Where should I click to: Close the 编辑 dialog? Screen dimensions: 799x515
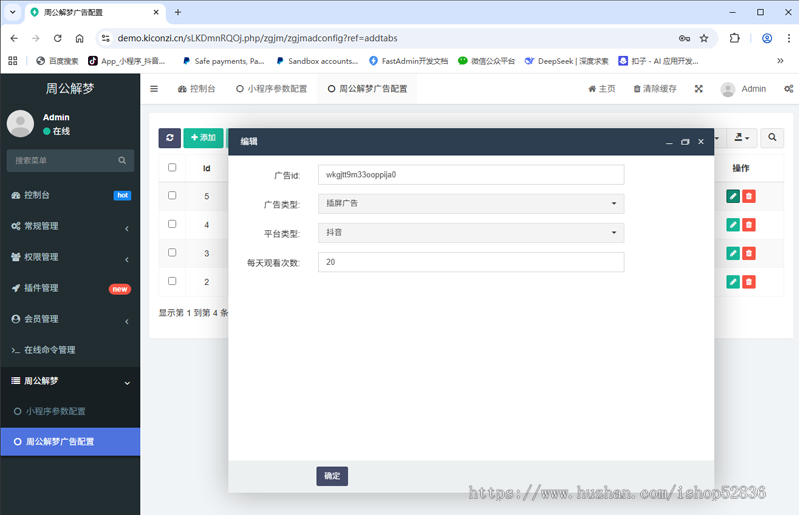click(x=701, y=142)
